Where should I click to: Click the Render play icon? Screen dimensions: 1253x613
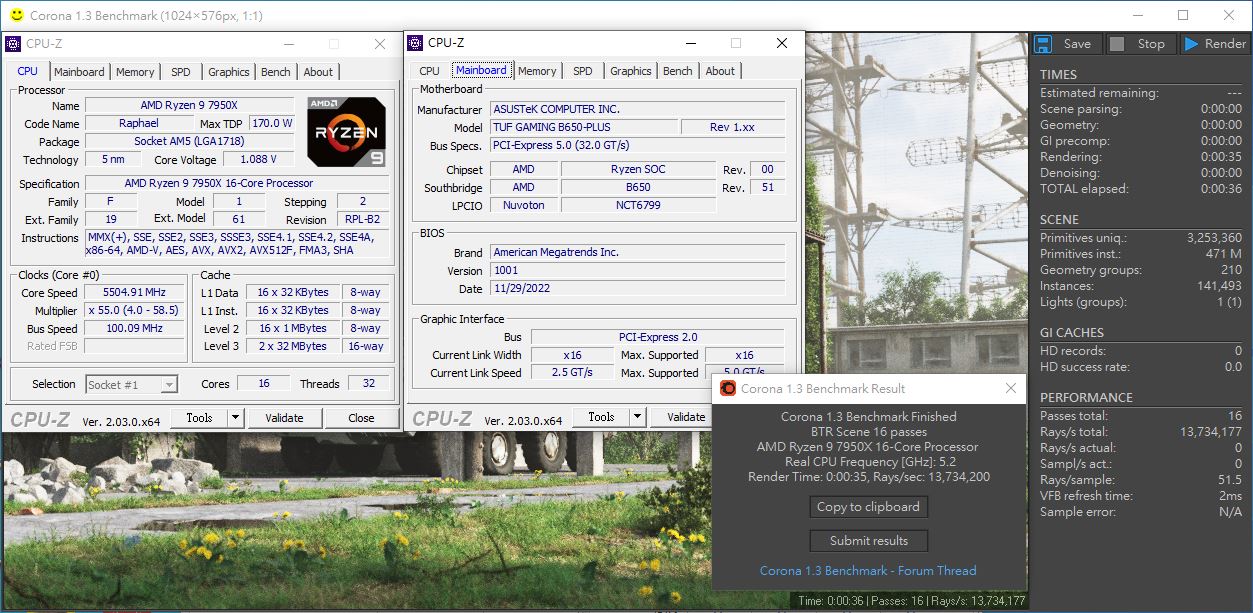[1190, 44]
